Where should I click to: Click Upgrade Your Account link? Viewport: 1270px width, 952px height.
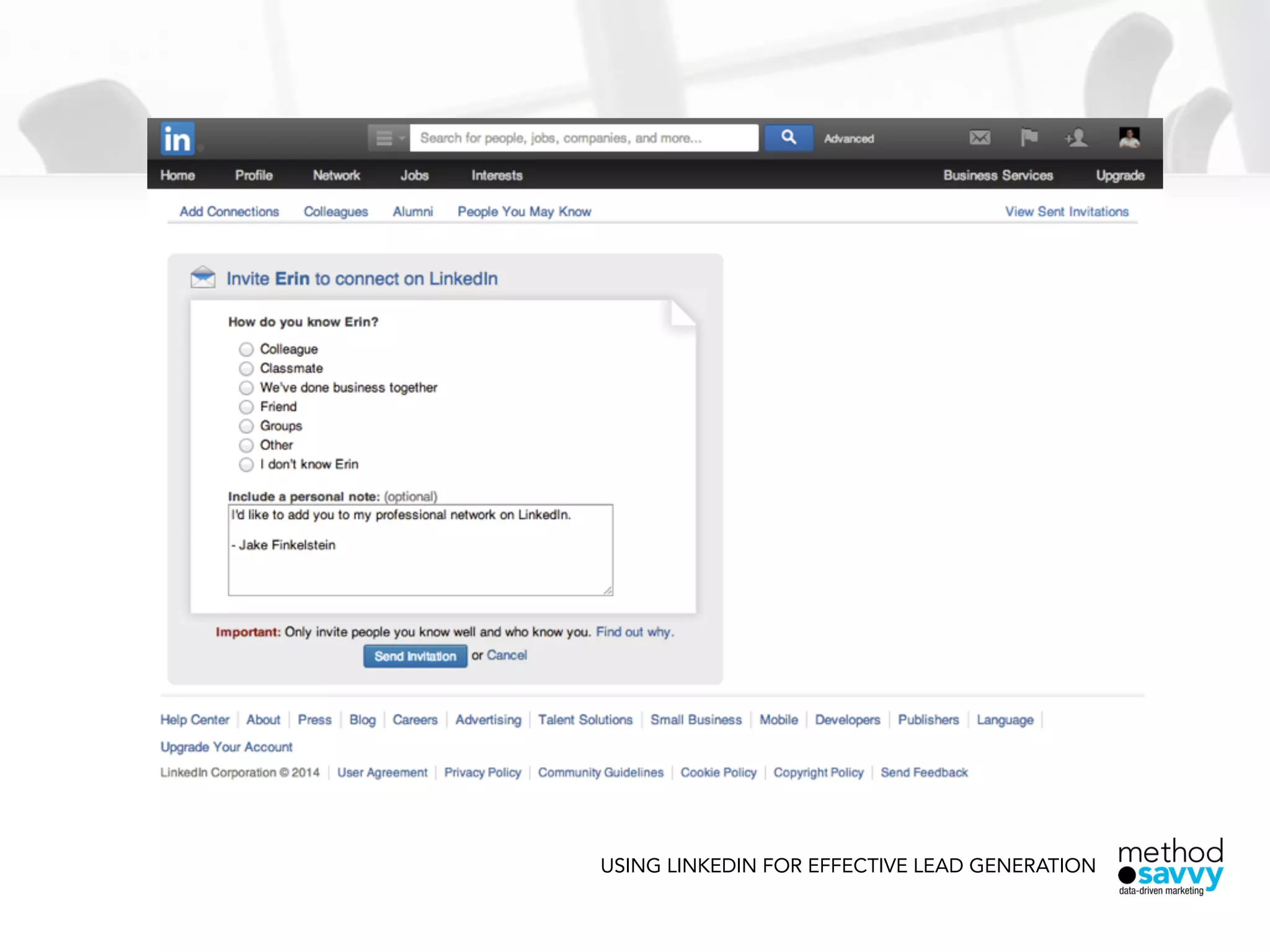click(226, 747)
